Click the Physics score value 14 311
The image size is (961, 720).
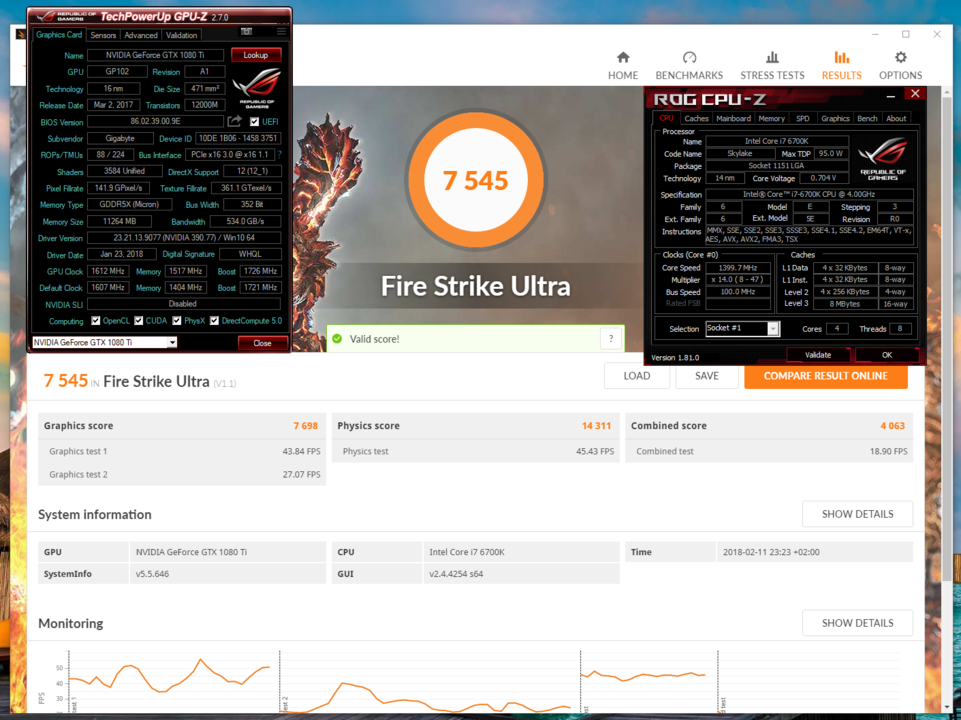click(596, 426)
